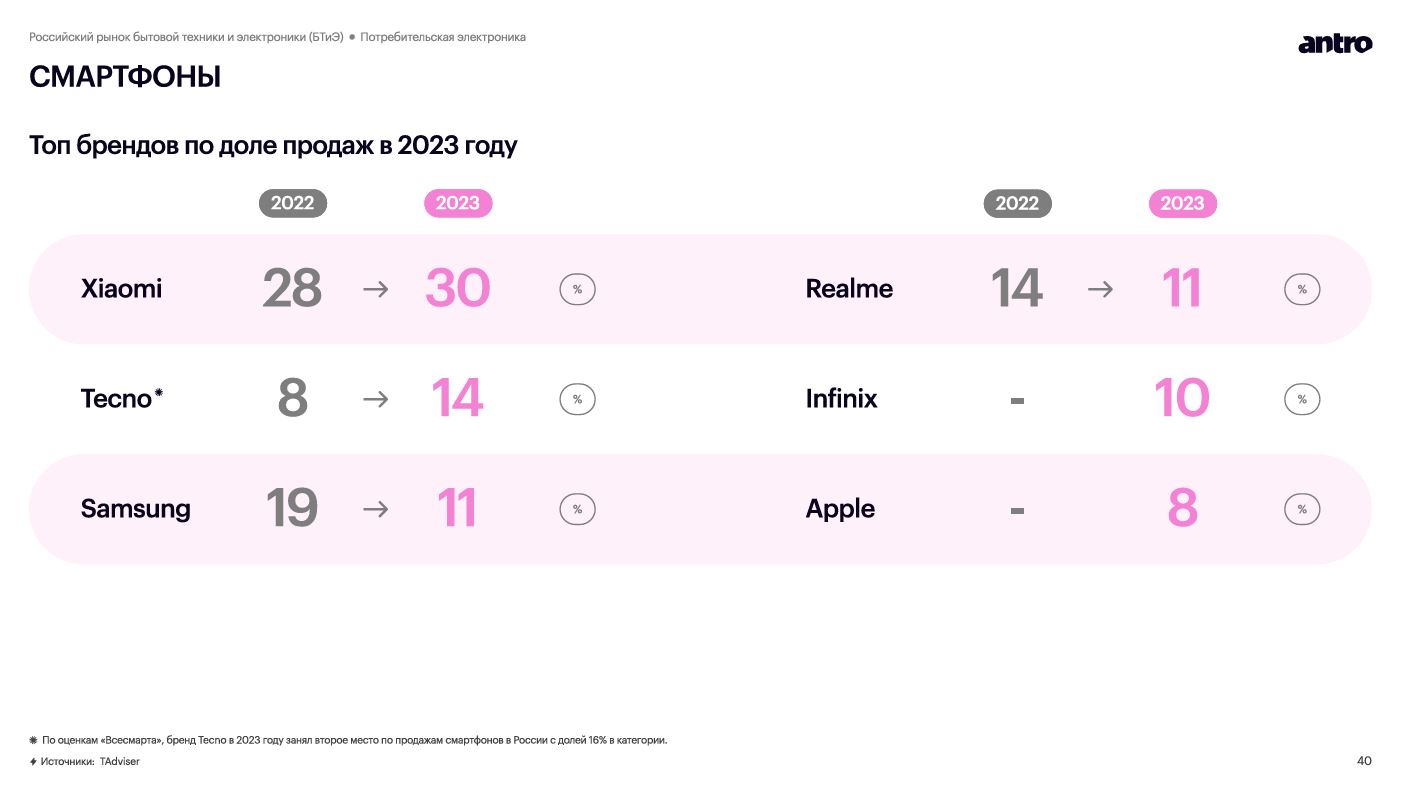Click the percent icon in Infinix row
Viewport: 1407px width, 785px height.
click(x=1302, y=399)
